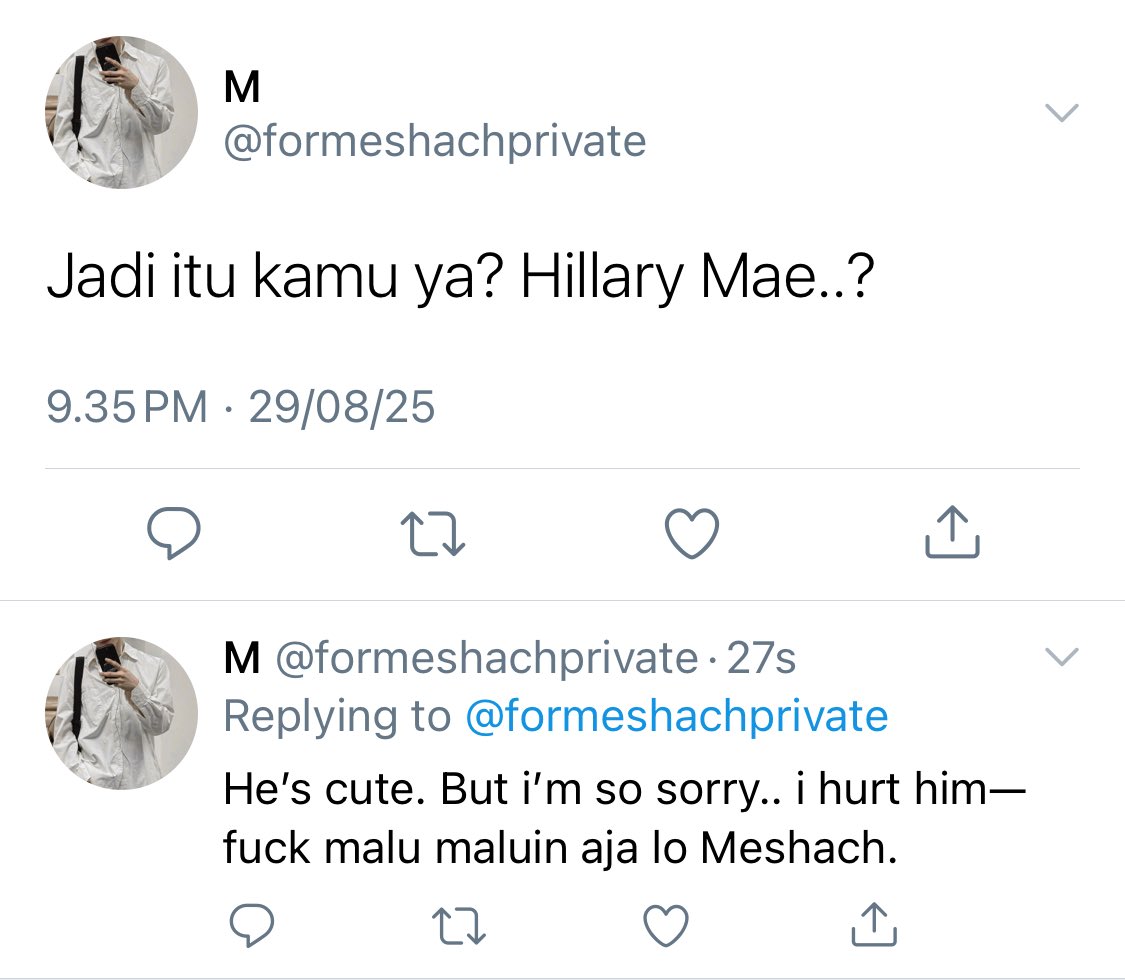
Task: Share the main tweet
Action: coord(949,532)
